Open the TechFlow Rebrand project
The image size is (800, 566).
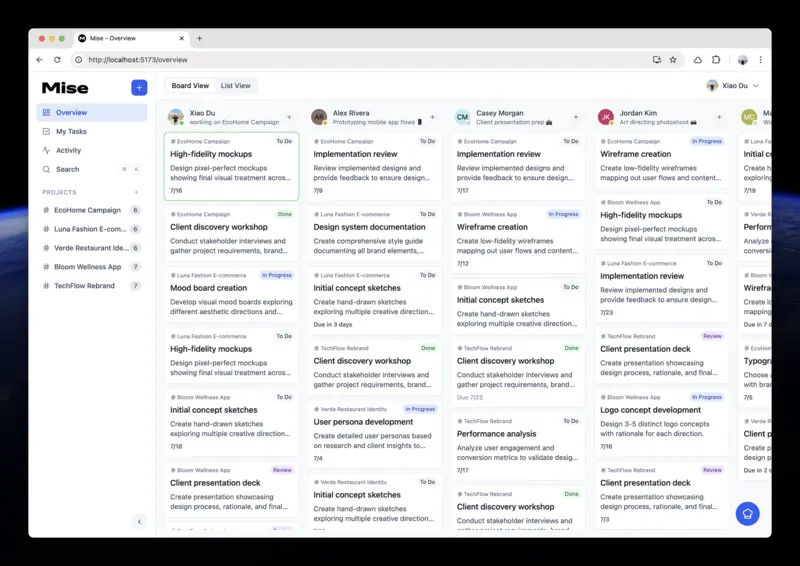(x=84, y=286)
